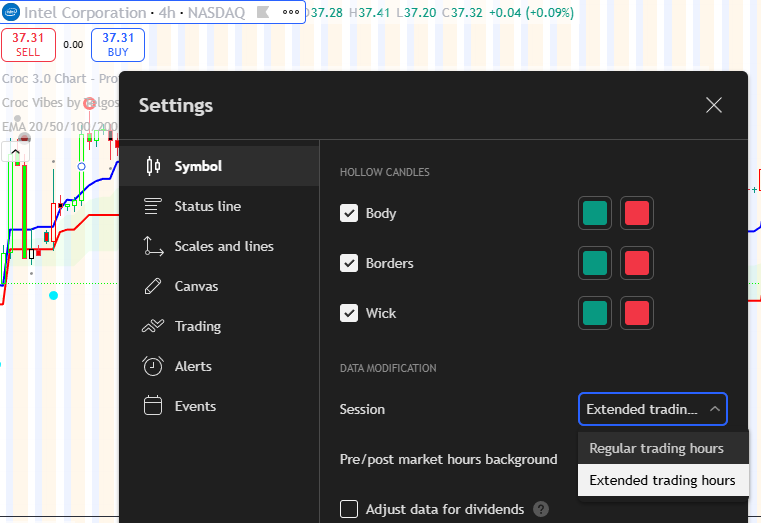Open the three-dot menu beside NASDAQ
This screenshot has height=523, width=761.
tap(291, 14)
